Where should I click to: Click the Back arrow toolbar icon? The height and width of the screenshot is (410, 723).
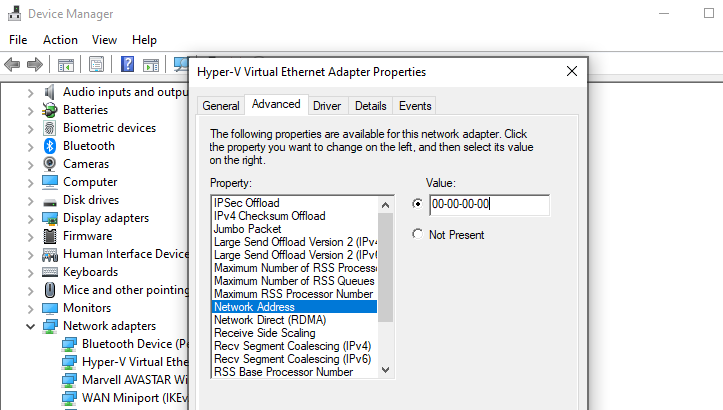coord(12,64)
